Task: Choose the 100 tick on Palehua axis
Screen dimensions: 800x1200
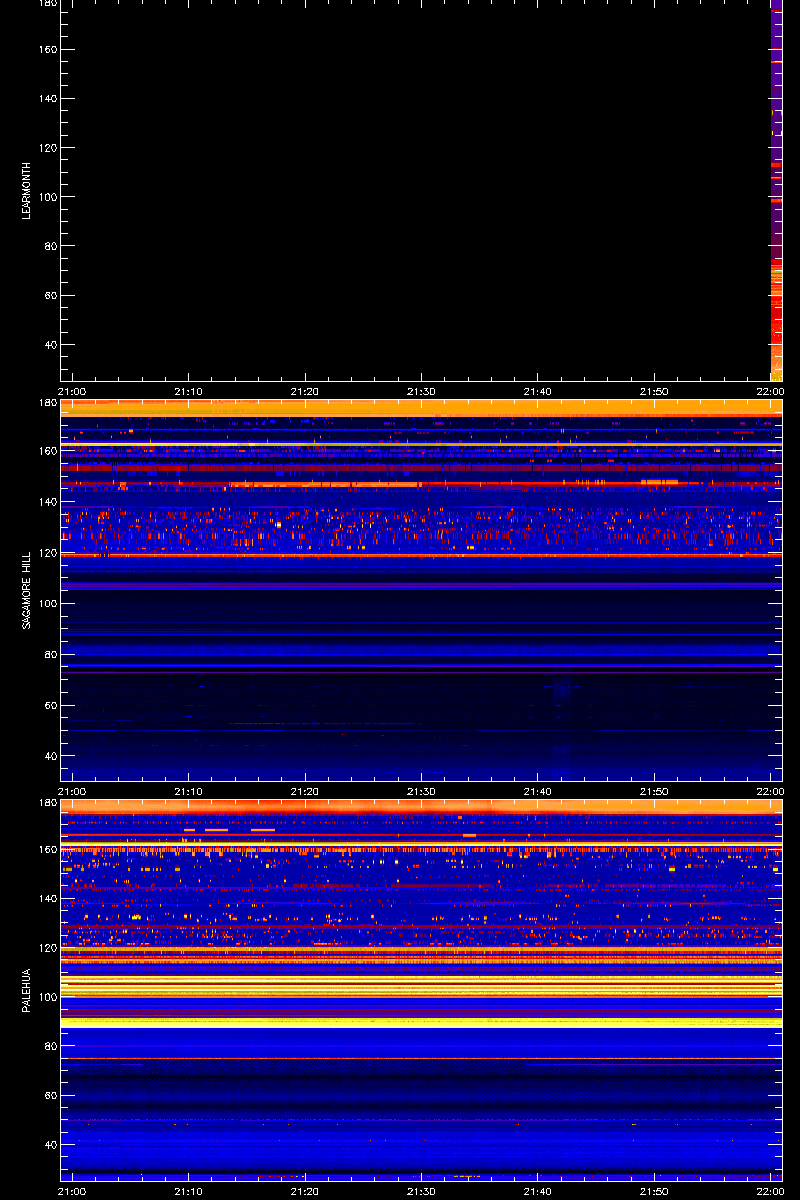Action: 47,997
